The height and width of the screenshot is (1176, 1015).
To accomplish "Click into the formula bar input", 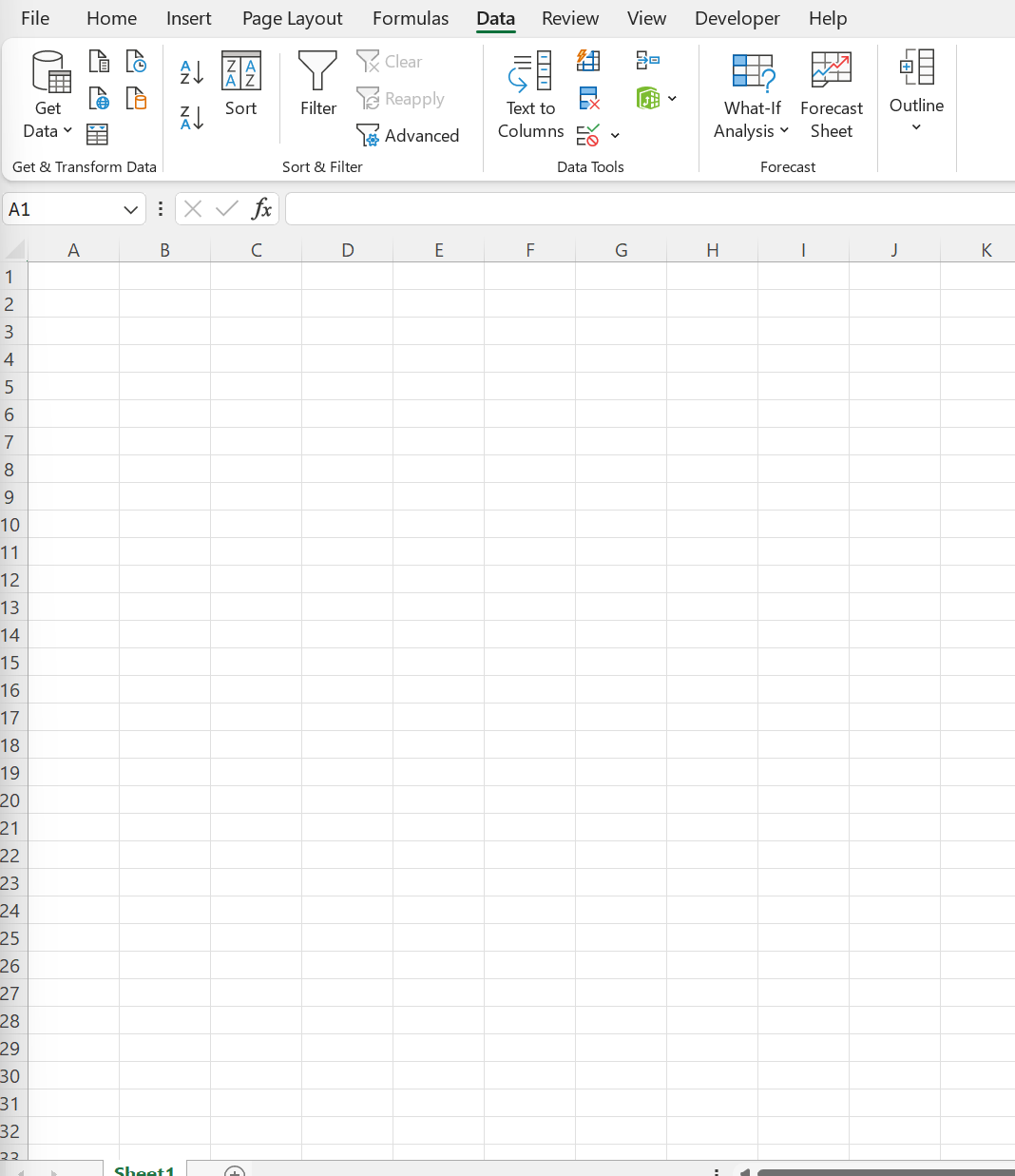I will tap(650, 209).
